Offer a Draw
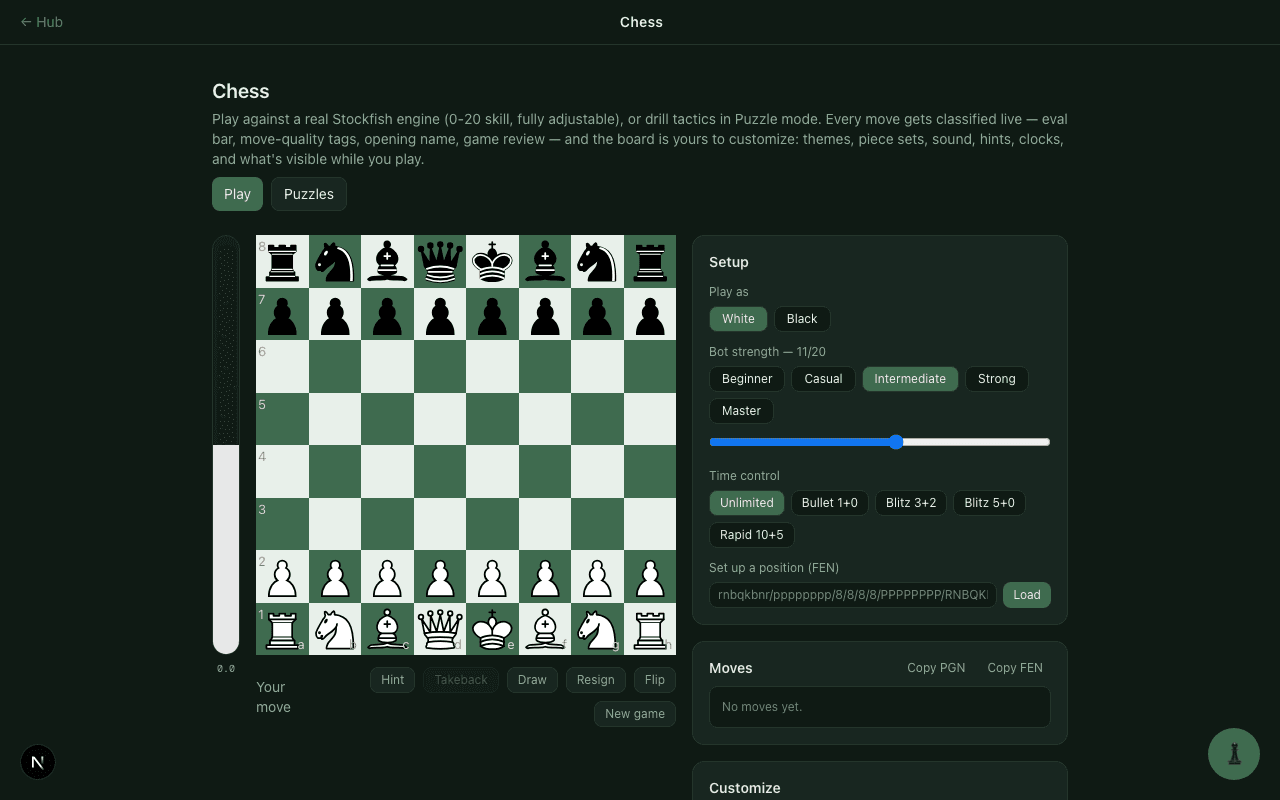 (x=532, y=680)
